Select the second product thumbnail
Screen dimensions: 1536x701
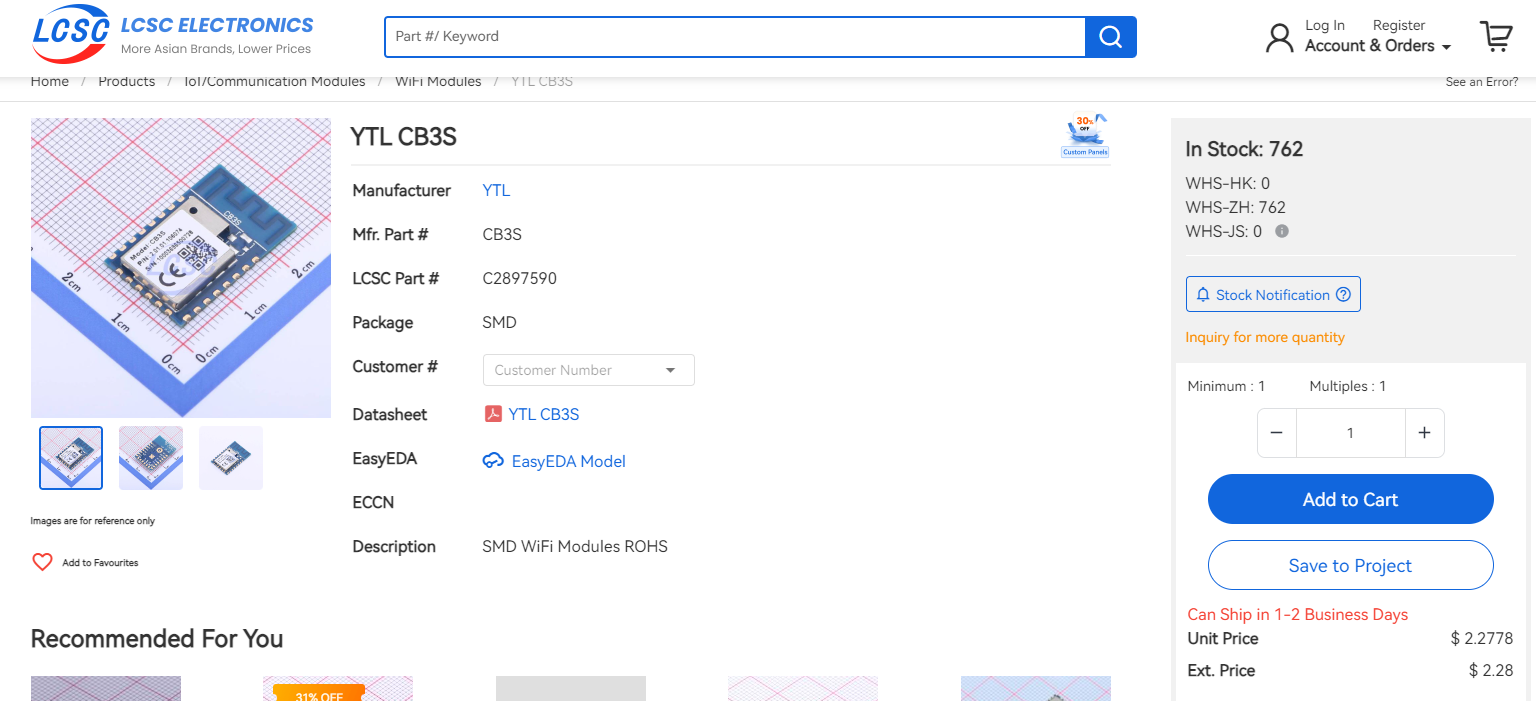[151, 458]
